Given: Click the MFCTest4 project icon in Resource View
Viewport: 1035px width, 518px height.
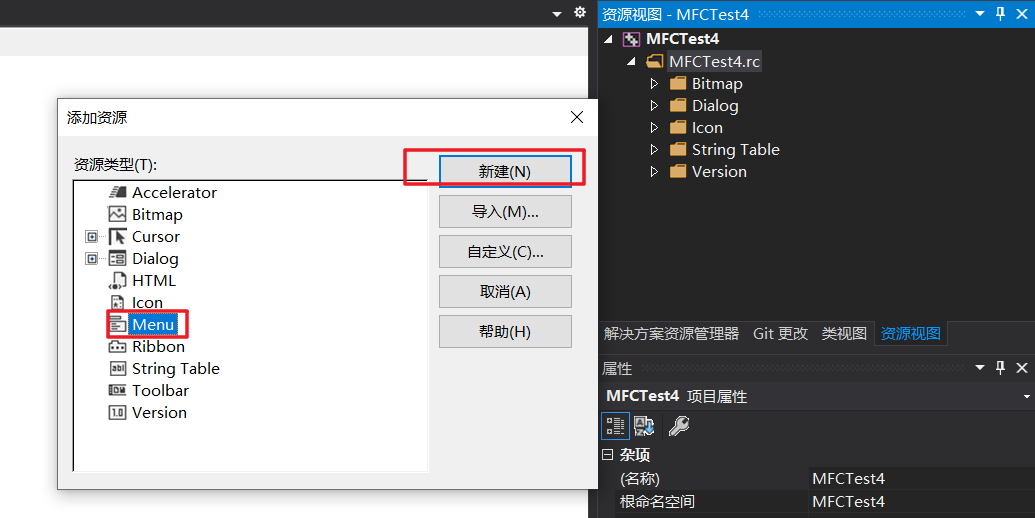Looking at the screenshot, I should (632, 39).
